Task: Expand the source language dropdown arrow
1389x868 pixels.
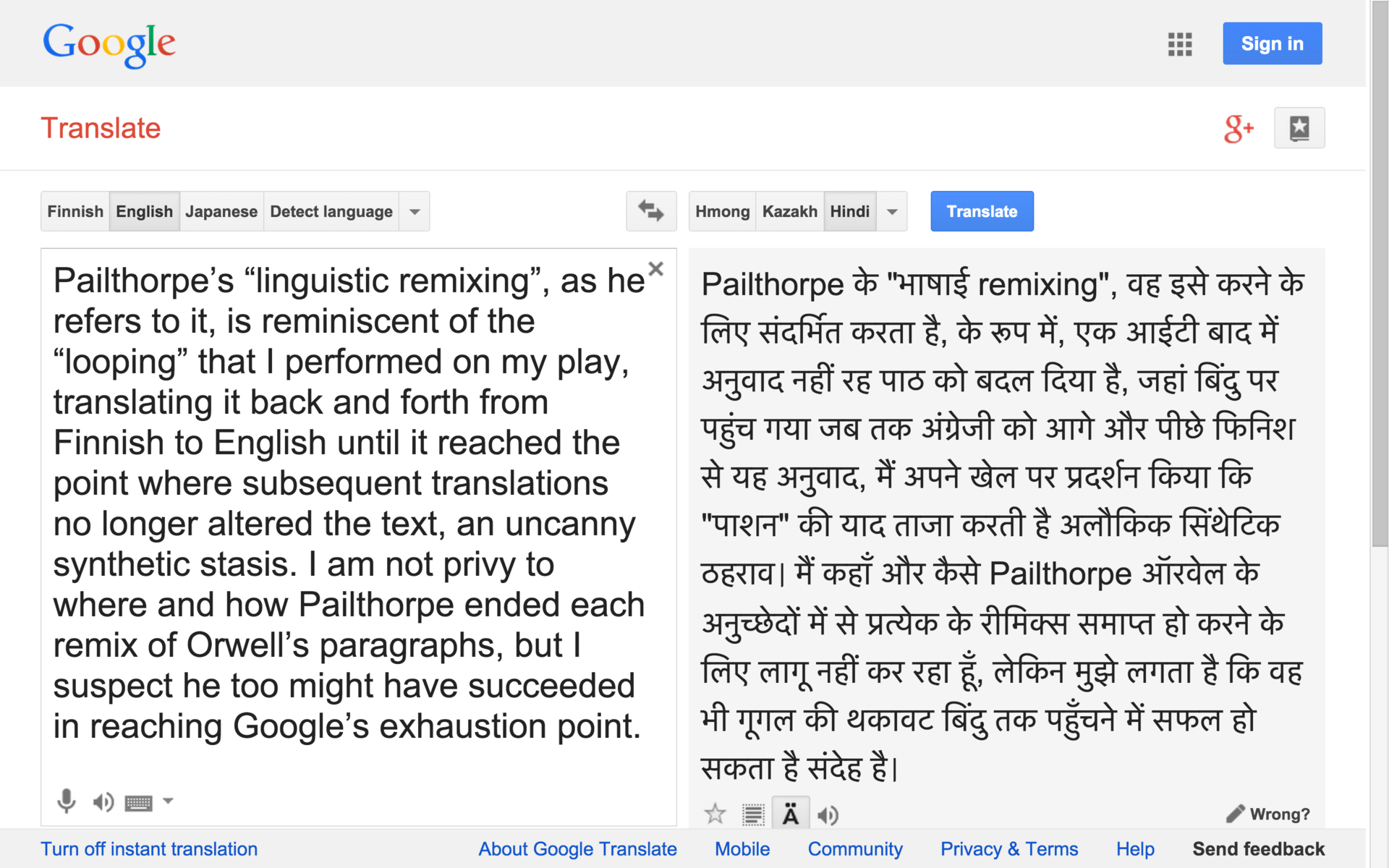Action: tap(415, 212)
